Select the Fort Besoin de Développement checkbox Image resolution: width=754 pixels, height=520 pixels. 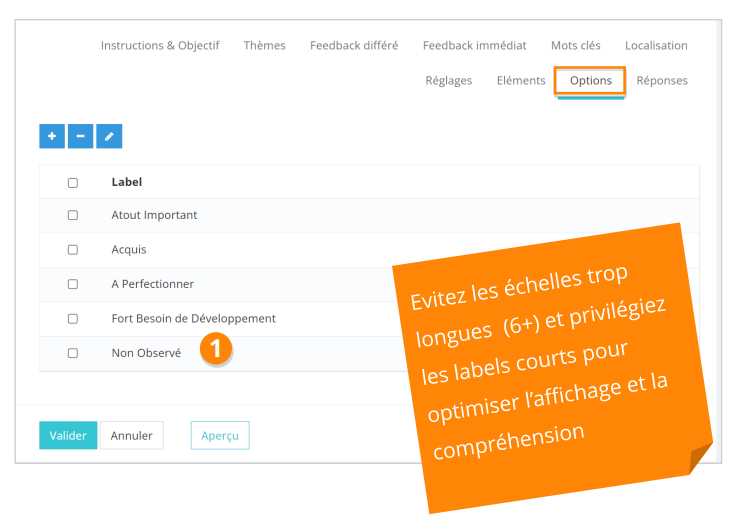[73, 319]
